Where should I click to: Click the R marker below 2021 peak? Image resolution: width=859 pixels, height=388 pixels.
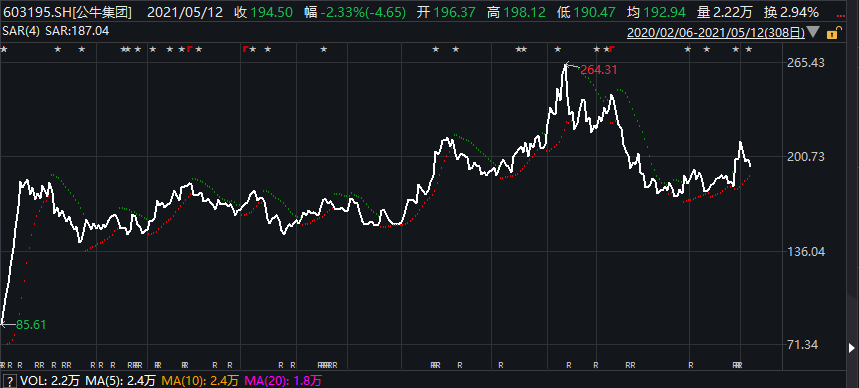tap(569, 365)
